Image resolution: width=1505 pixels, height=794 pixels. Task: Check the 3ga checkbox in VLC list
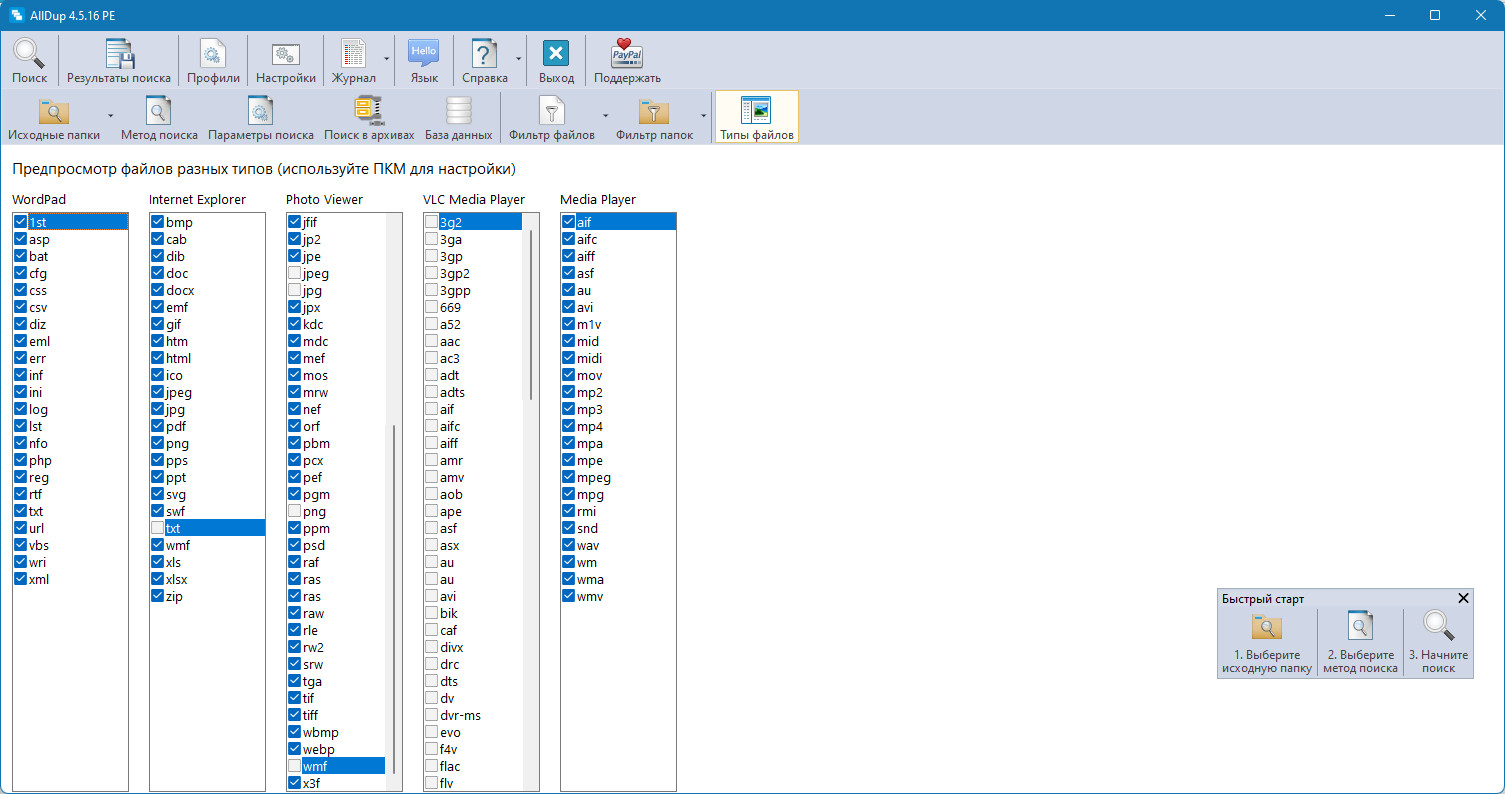[431, 240]
